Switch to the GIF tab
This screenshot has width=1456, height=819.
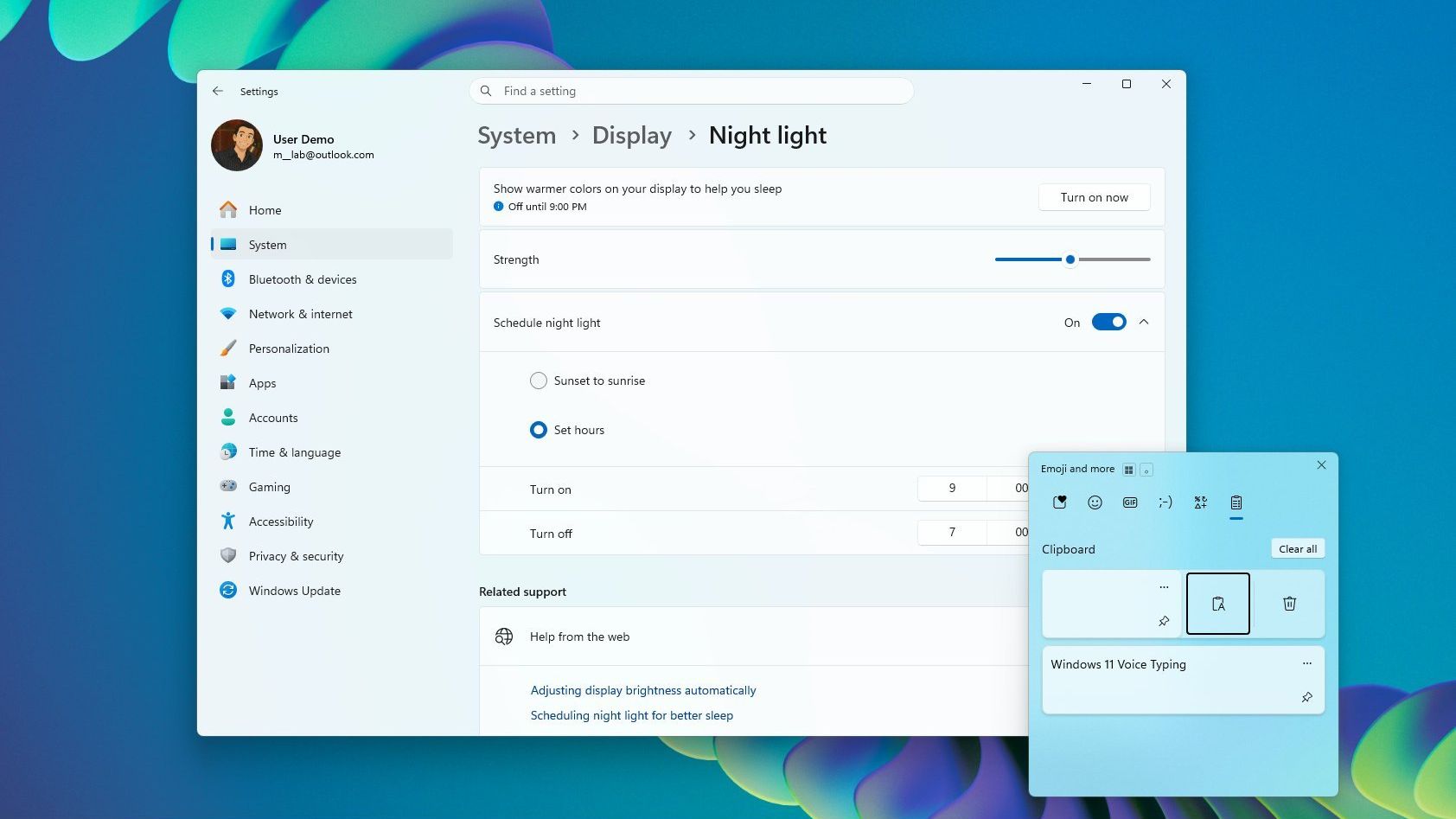click(x=1130, y=502)
